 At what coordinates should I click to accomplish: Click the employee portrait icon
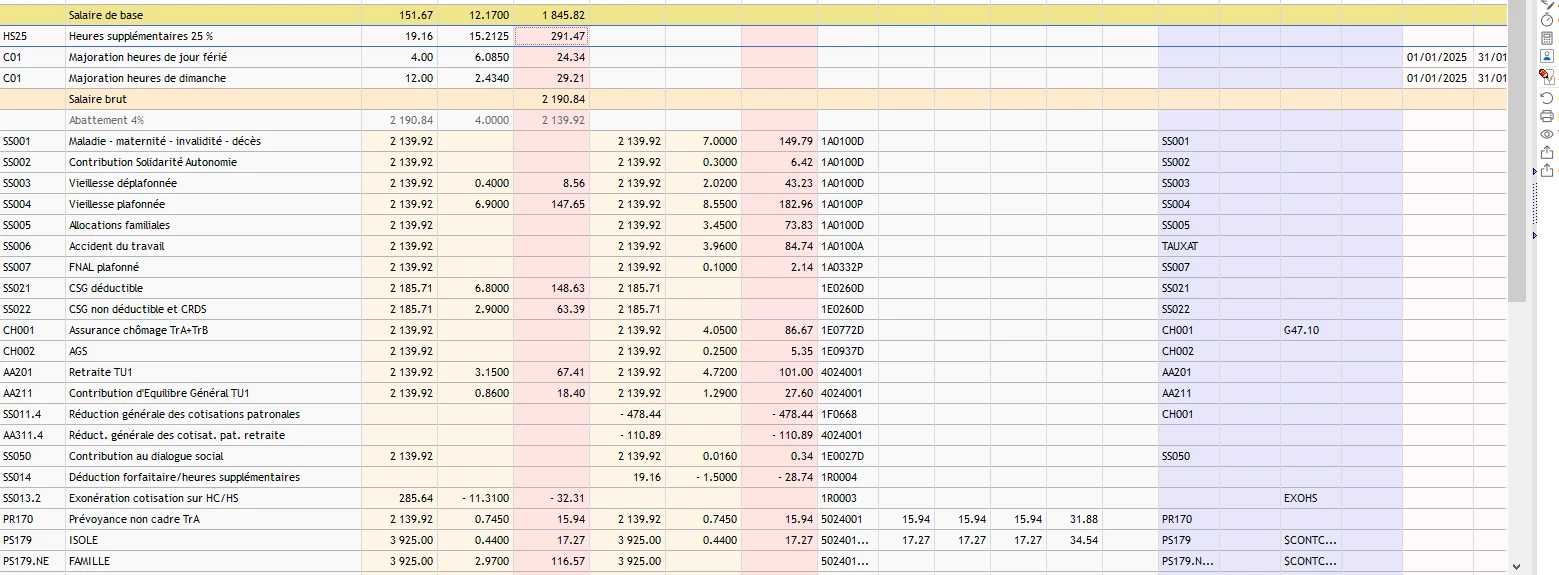[1547, 56]
